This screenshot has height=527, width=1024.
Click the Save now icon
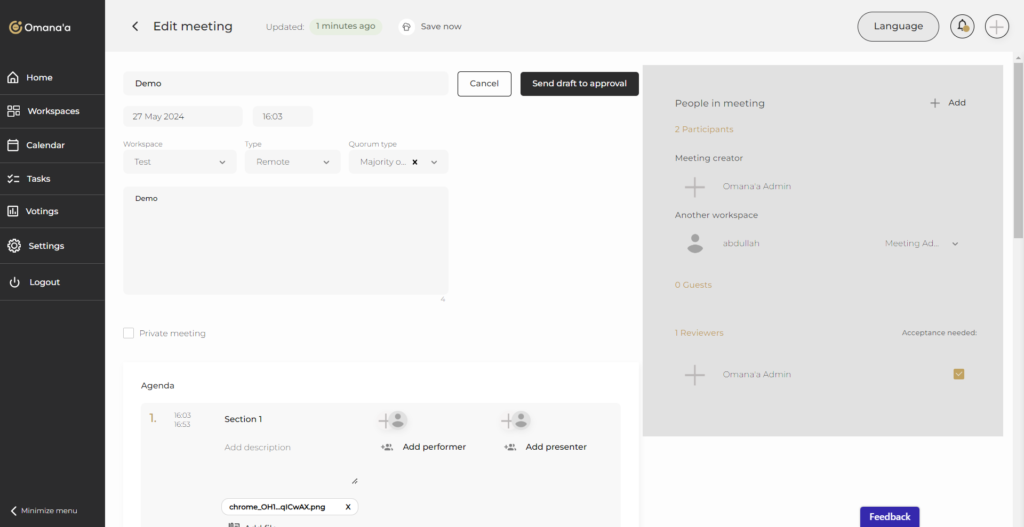pos(407,27)
